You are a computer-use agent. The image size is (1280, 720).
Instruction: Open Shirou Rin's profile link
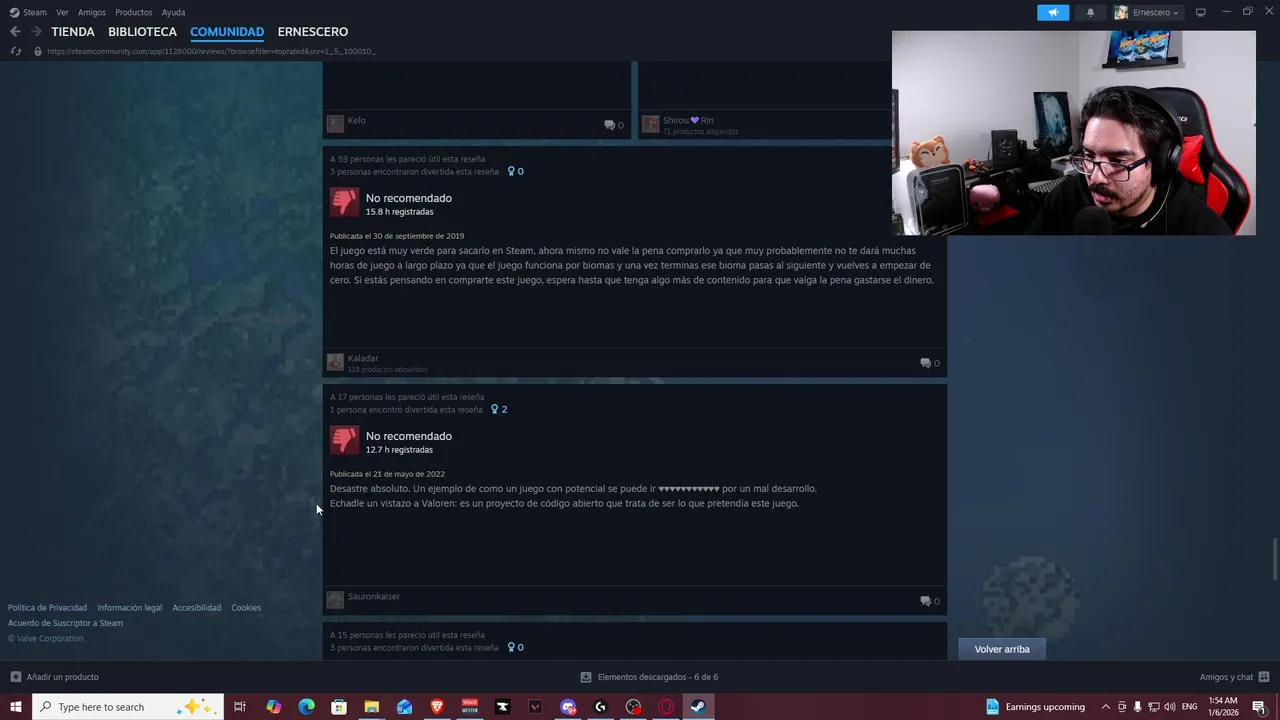tap(688, 120)
